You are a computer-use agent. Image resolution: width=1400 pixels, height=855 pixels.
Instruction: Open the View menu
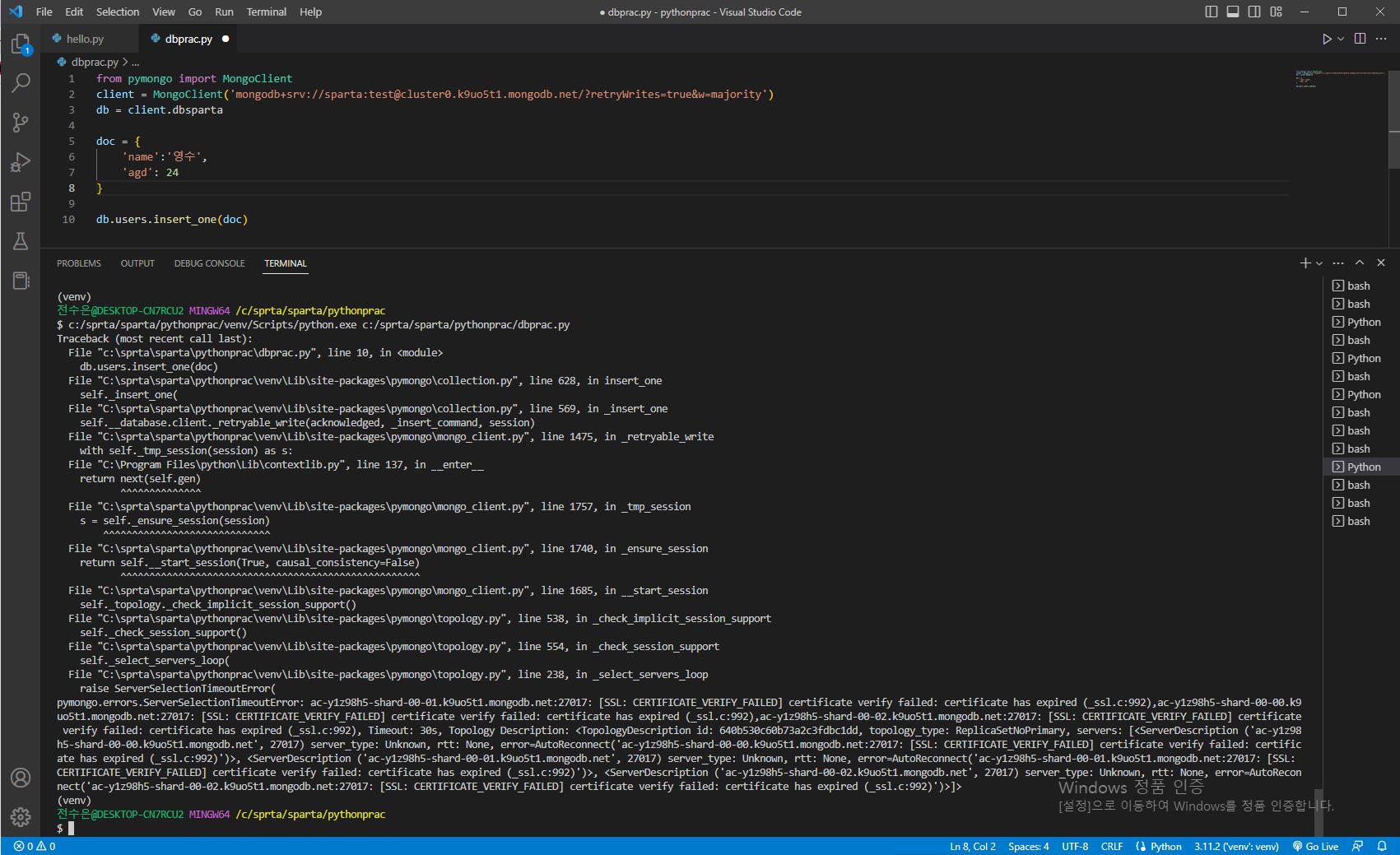(x=164, y=12)
